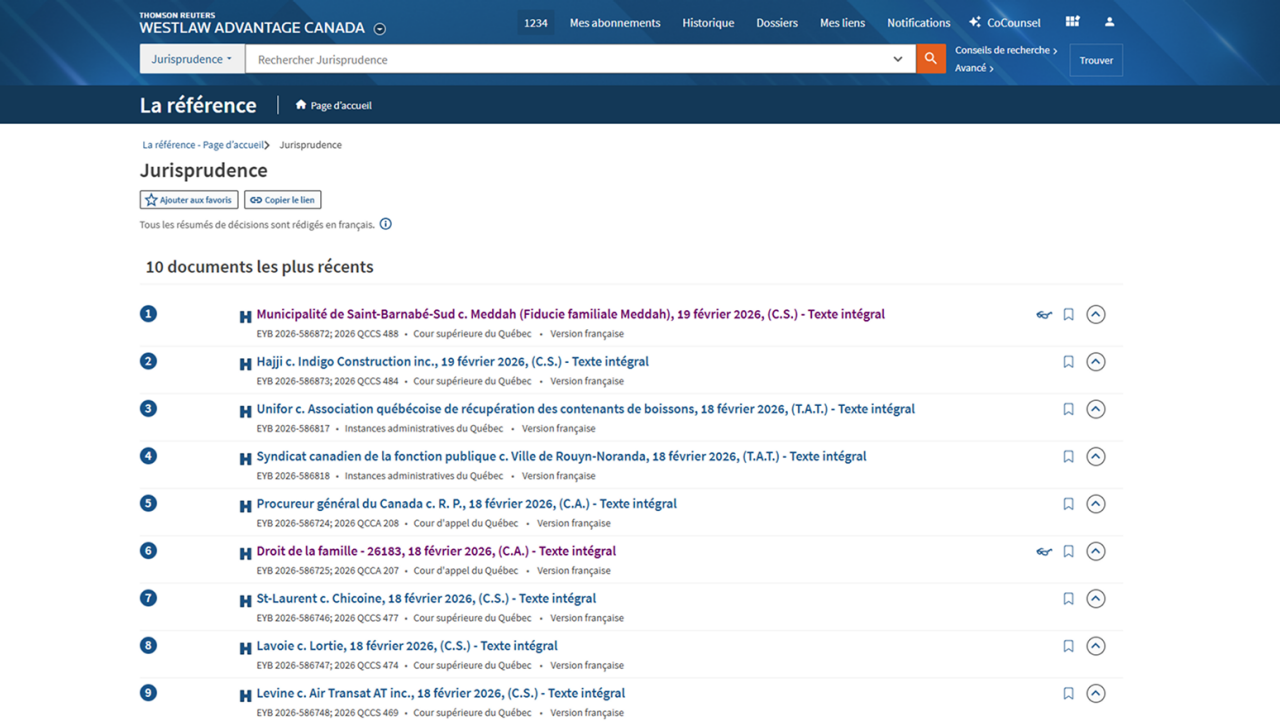Click the info icon beside résumés note
This screenshot has width=1280, height=721.
386,224
